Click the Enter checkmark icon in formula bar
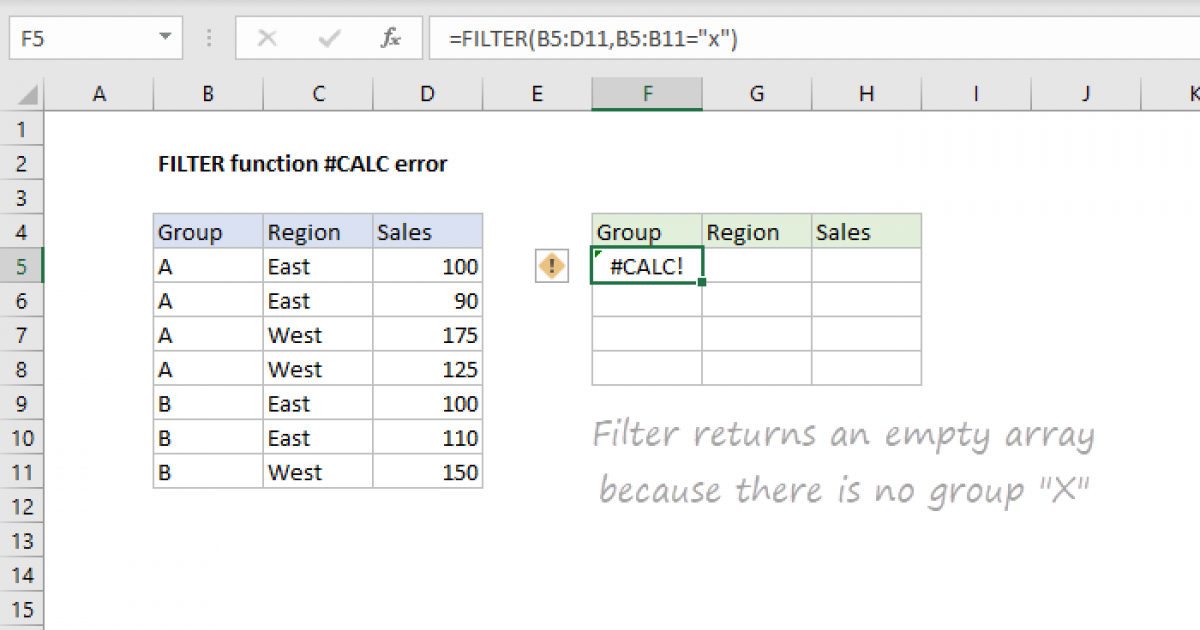This screenshot has height=630, width=1200. [329, 39]
